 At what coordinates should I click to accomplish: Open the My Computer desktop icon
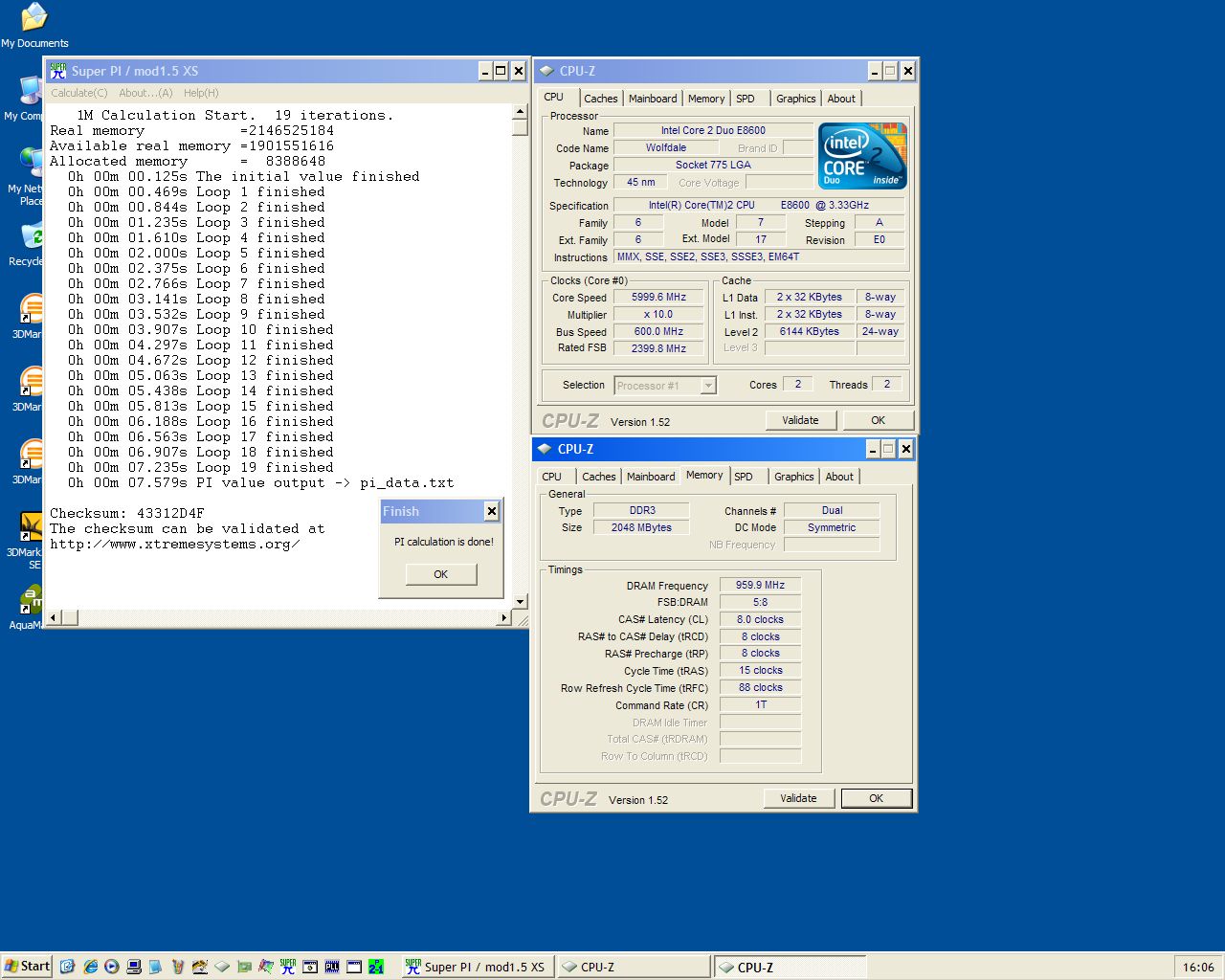coord(23,98)
